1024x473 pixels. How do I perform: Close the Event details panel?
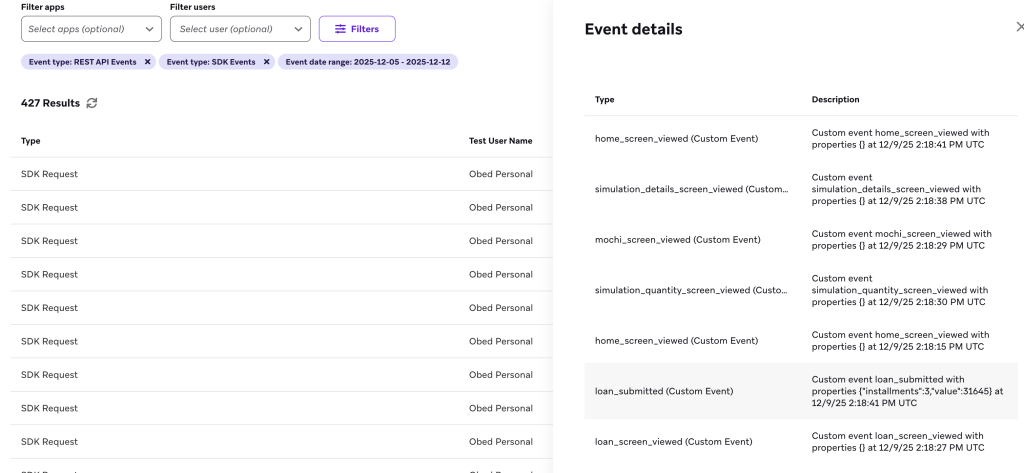[1018, 29]
